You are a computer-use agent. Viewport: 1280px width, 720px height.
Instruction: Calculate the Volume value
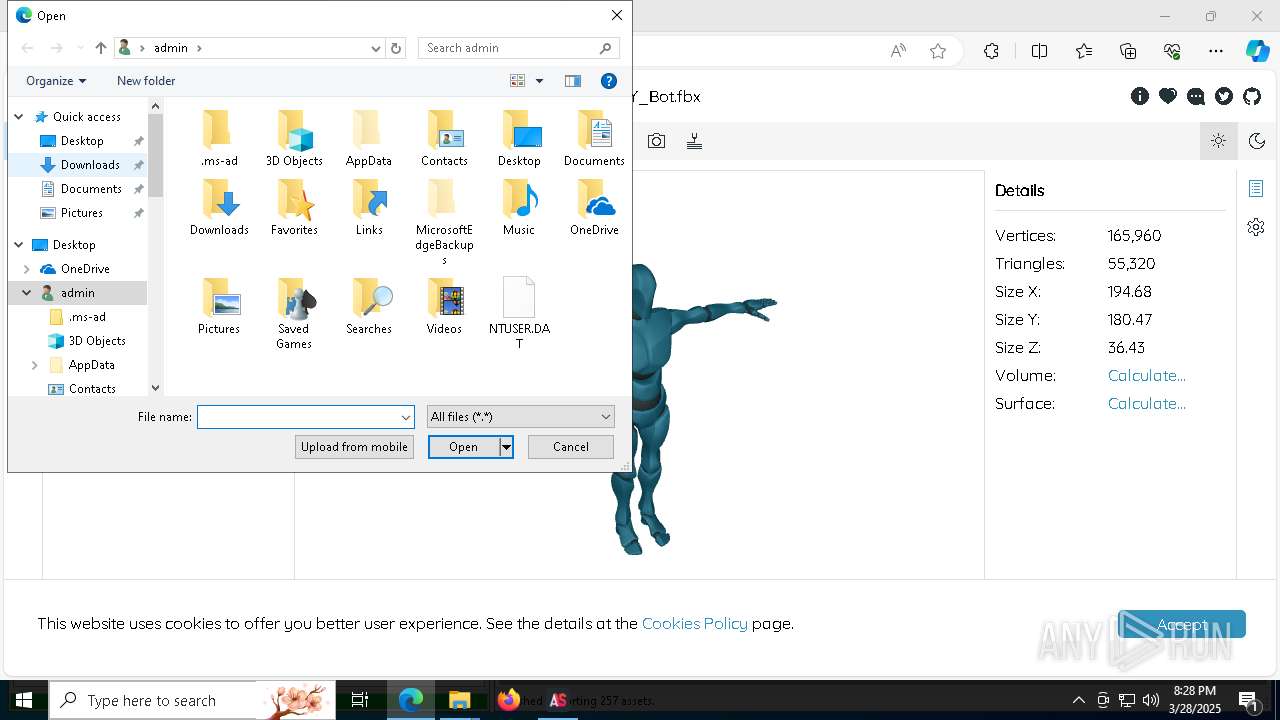point(1147,376)
